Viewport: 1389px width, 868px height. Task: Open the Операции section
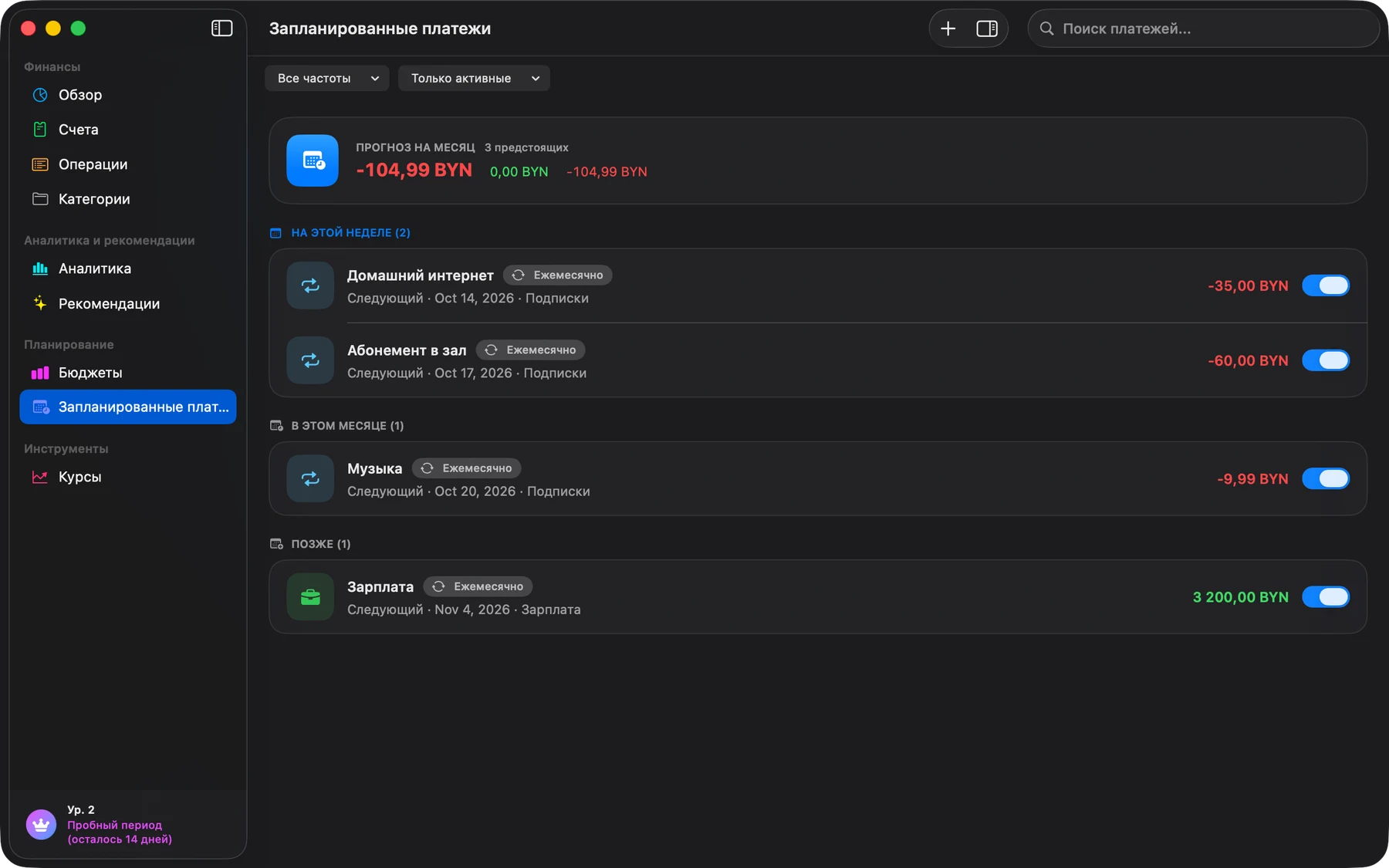[x=128, y=164]
